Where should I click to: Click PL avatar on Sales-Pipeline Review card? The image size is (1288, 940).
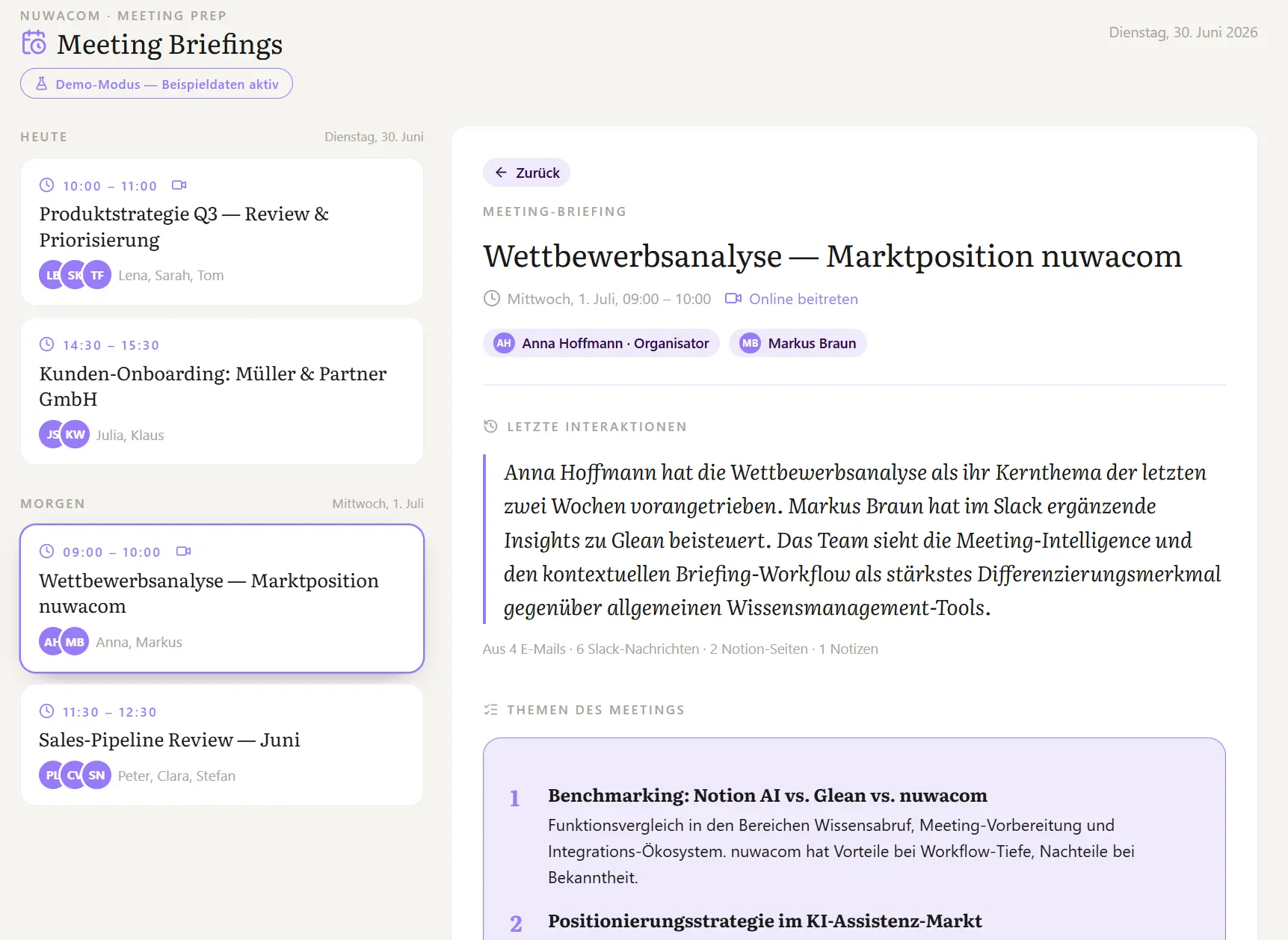pyautogui.click(x=50, y=775)
